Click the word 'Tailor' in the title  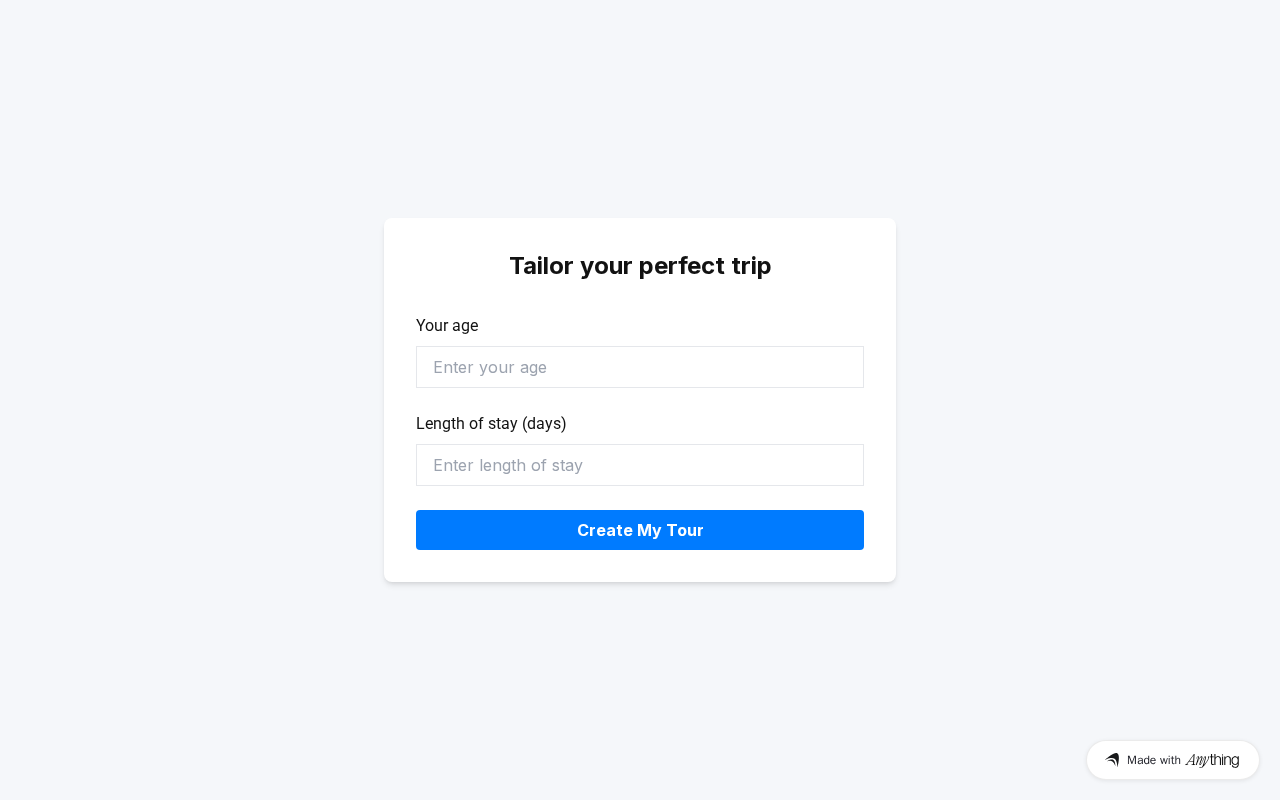(x=541, y=266)
